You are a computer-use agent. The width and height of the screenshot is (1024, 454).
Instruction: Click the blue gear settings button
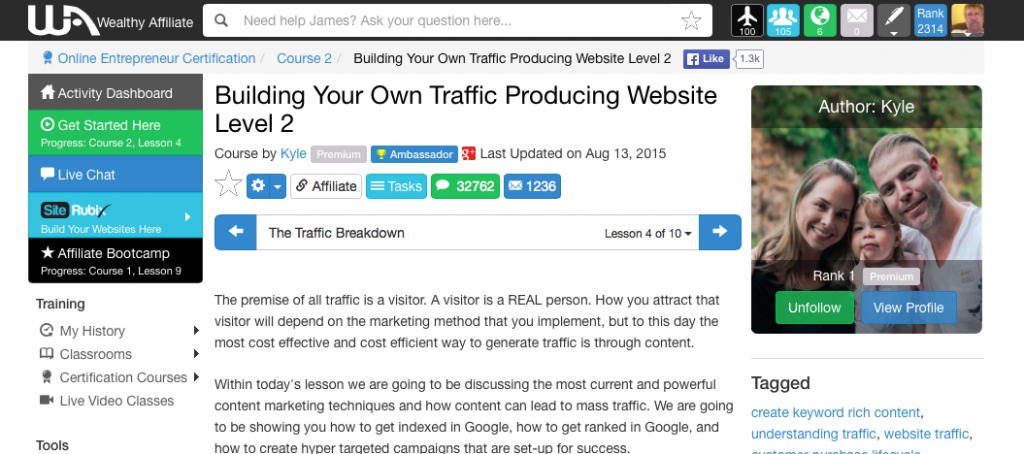(258, 186)
